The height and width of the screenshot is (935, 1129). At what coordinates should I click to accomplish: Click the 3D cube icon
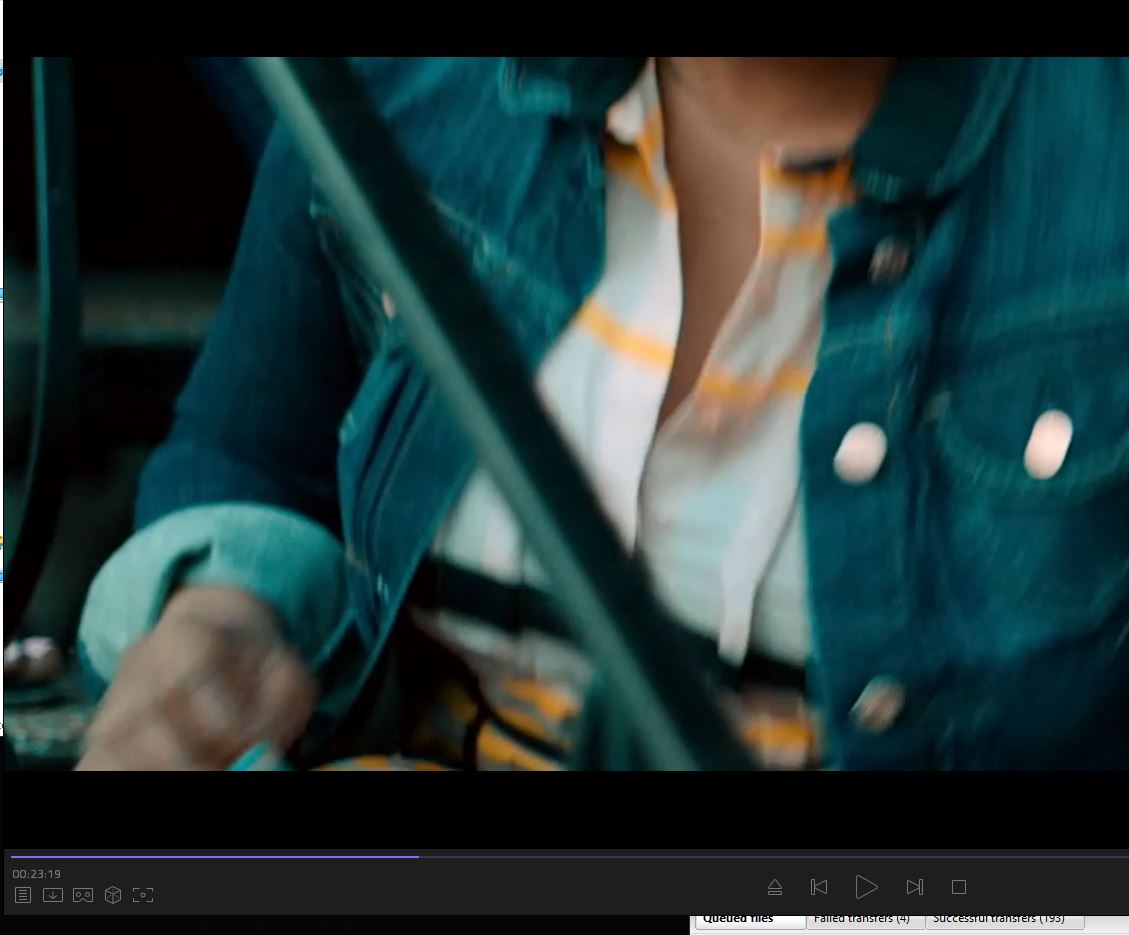point(113,895)
